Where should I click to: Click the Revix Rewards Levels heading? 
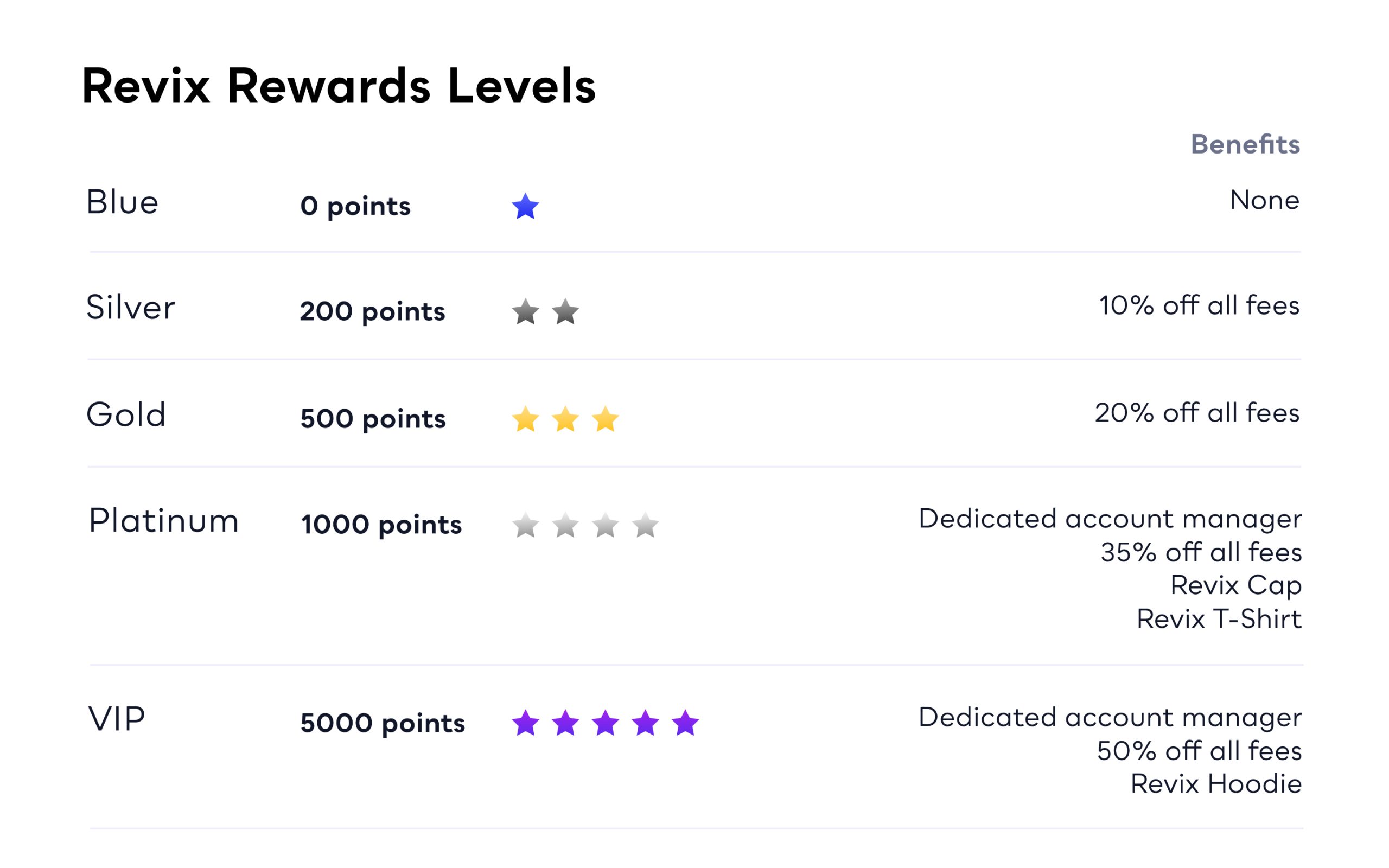339,86
